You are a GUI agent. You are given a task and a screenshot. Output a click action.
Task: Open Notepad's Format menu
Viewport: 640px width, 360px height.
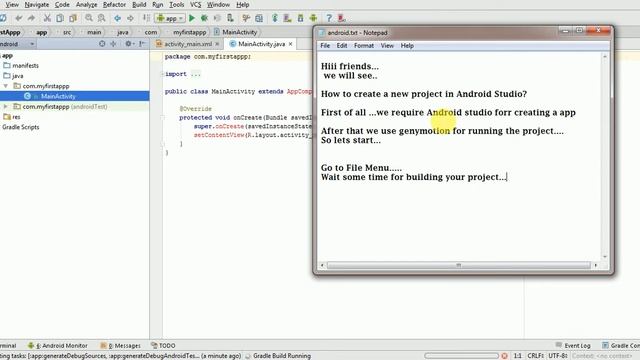pos(364,46)
